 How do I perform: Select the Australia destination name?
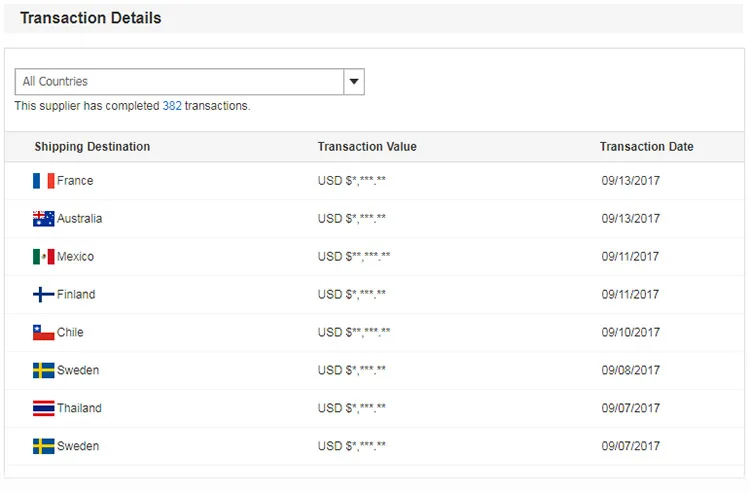click(x=79, y=219)
